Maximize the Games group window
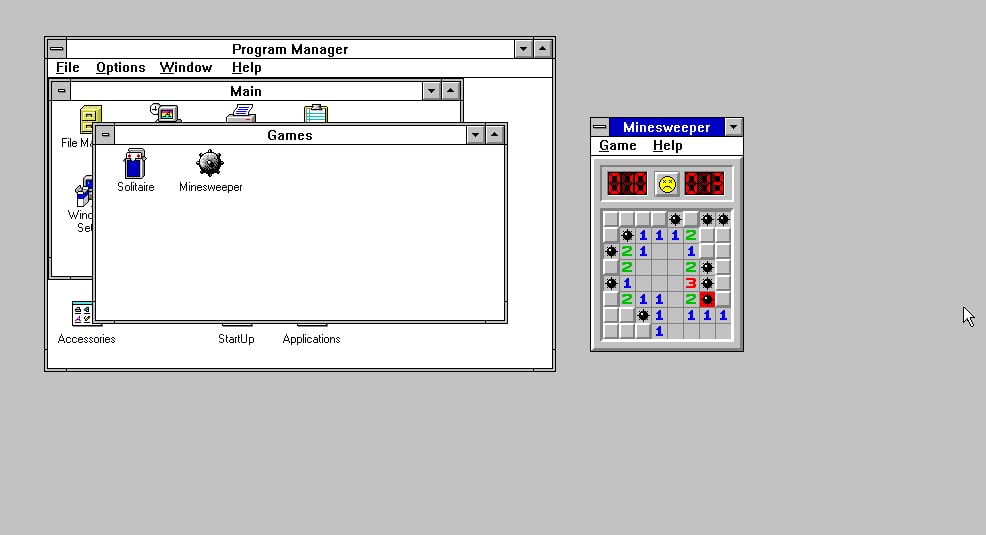This screenshot has width=986, height=535. click(x=495, y=135)
